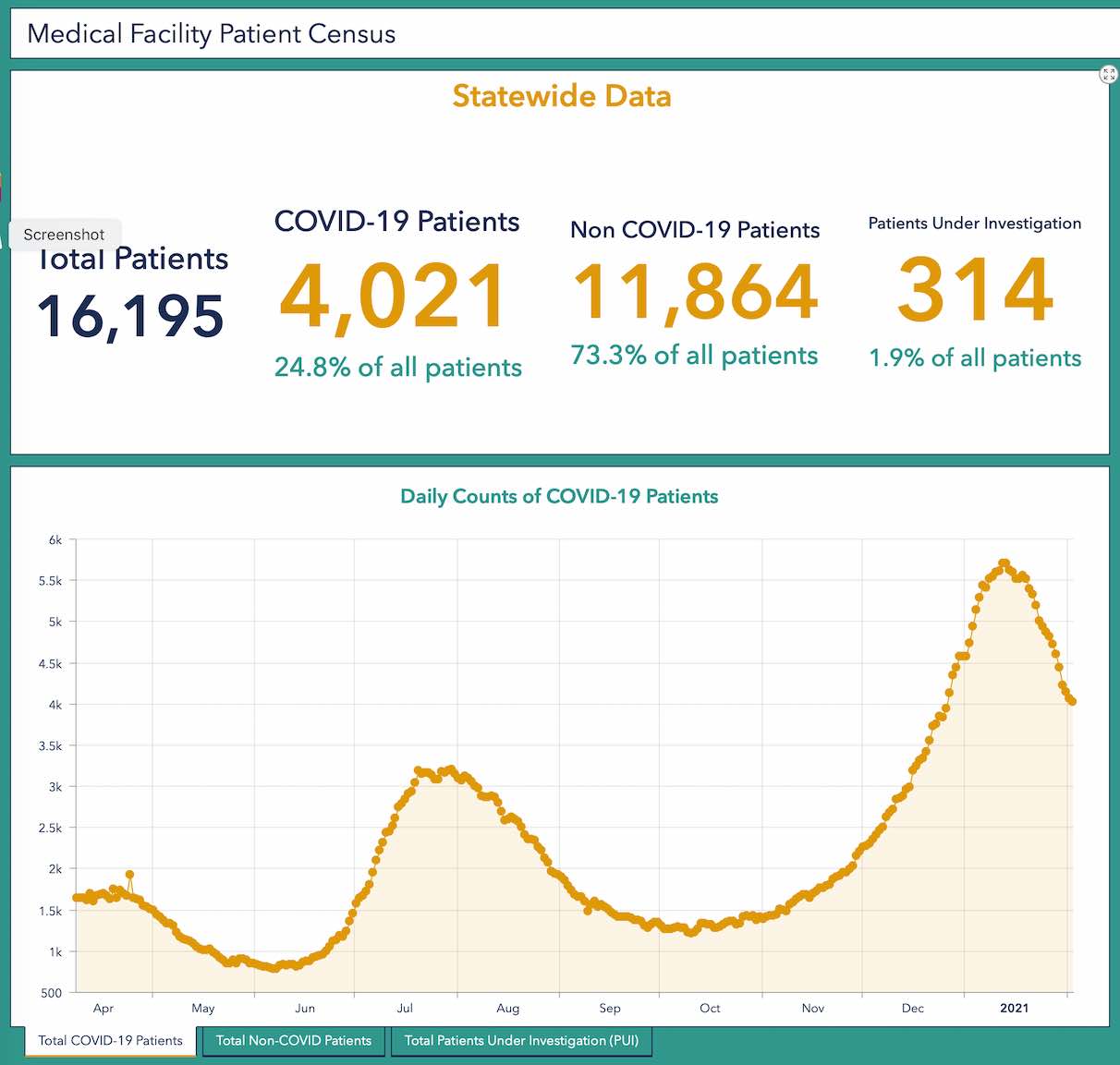This screenshot has width=1120, height=1065.
Task: Click the Medical Facility Patient Census title field
Action: click(x=211, y=33)
